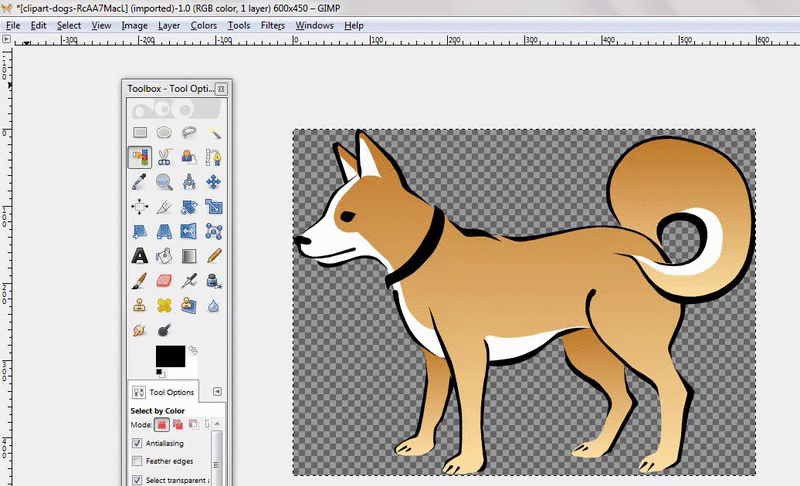Select the Text tool
The height and width of the screenshot is (486, 800).
pyautogui.click(x=140, y=256)
